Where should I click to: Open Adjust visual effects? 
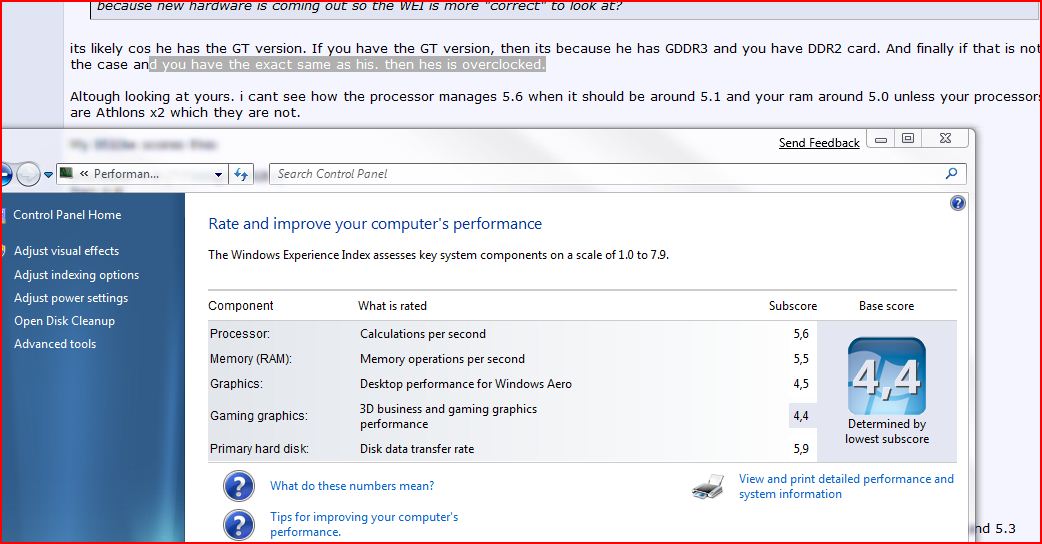click(66, 250)
